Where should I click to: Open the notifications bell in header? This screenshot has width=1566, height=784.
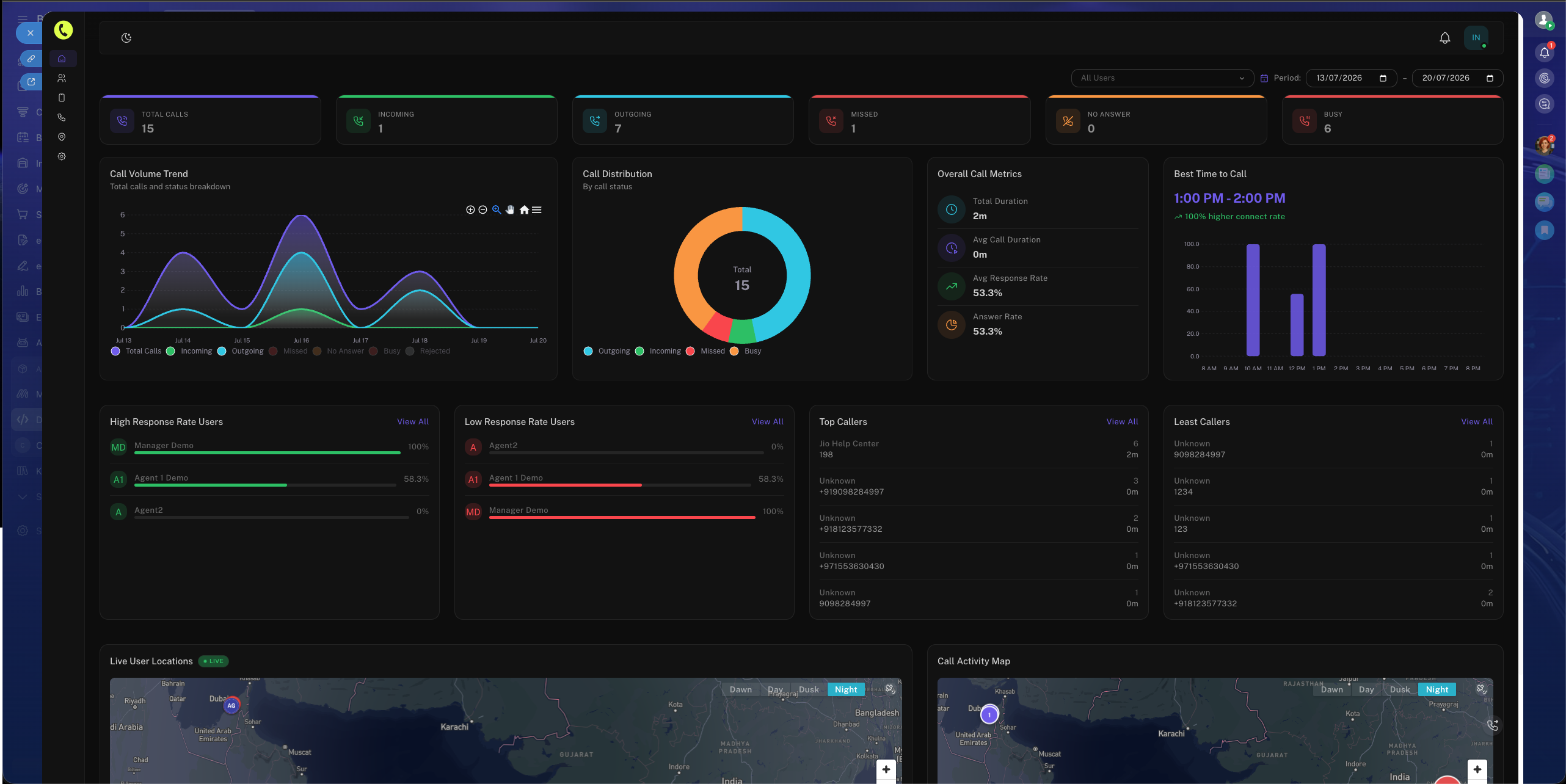click(1444, 38)
